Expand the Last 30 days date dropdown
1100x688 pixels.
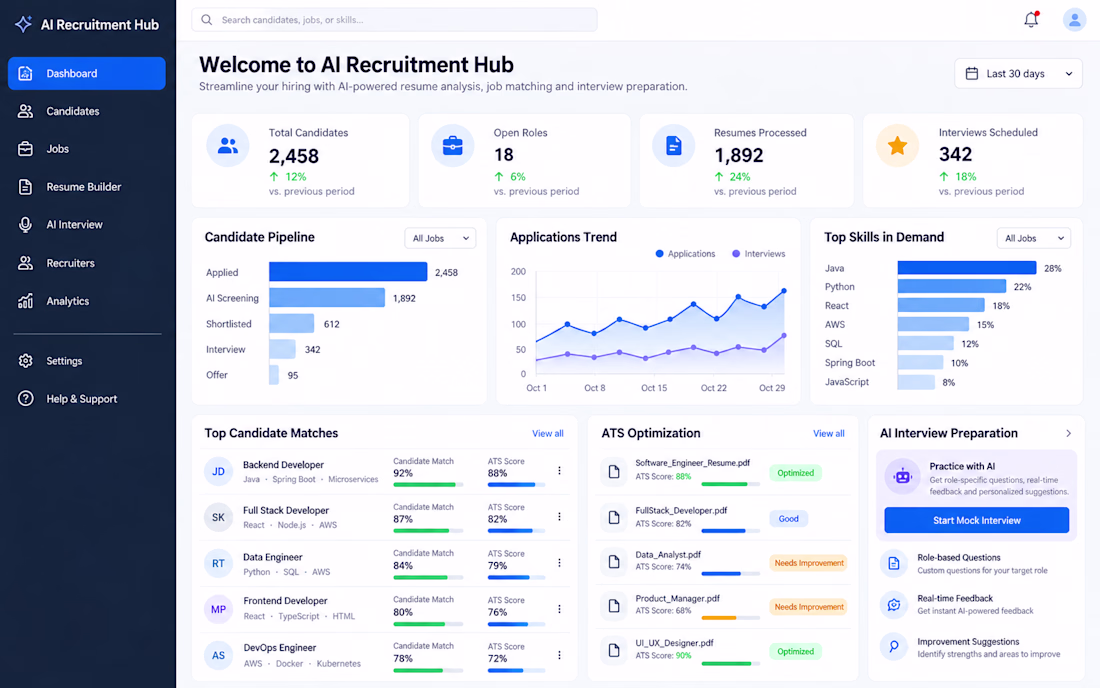[1019, 74]
